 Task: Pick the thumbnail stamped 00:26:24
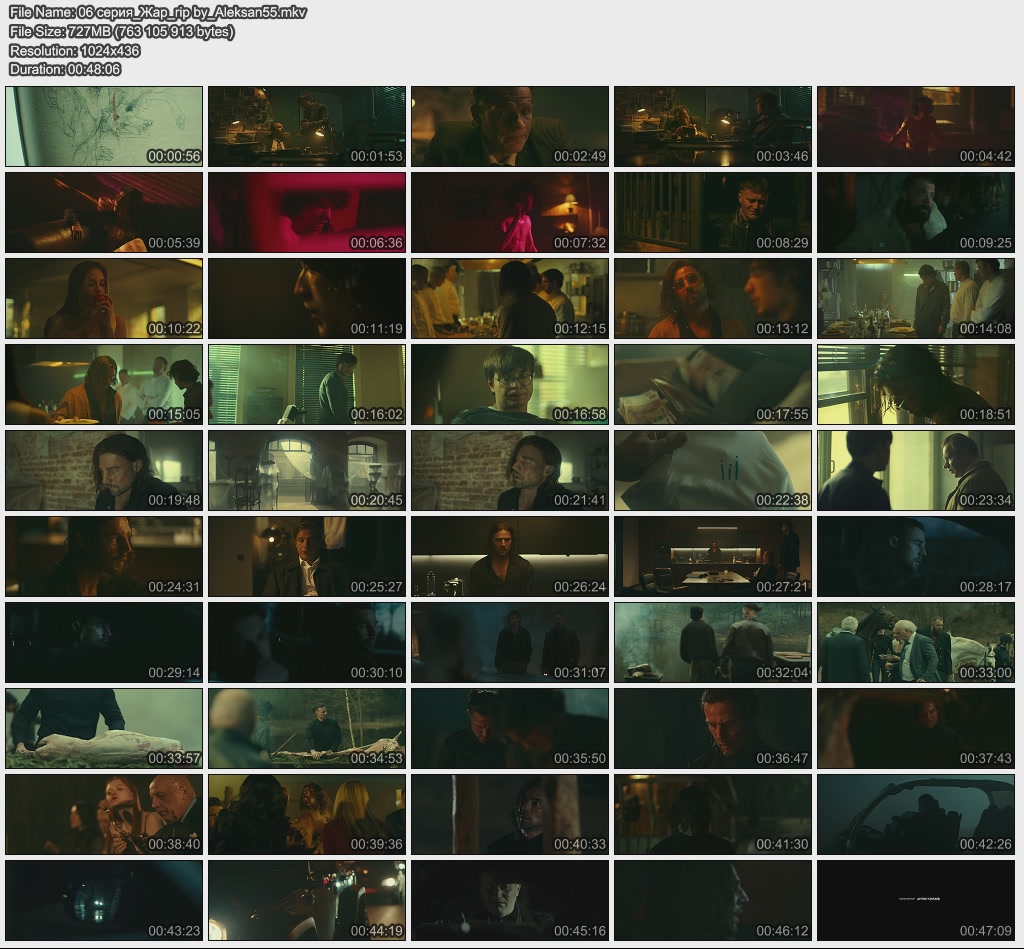point(510,556)
